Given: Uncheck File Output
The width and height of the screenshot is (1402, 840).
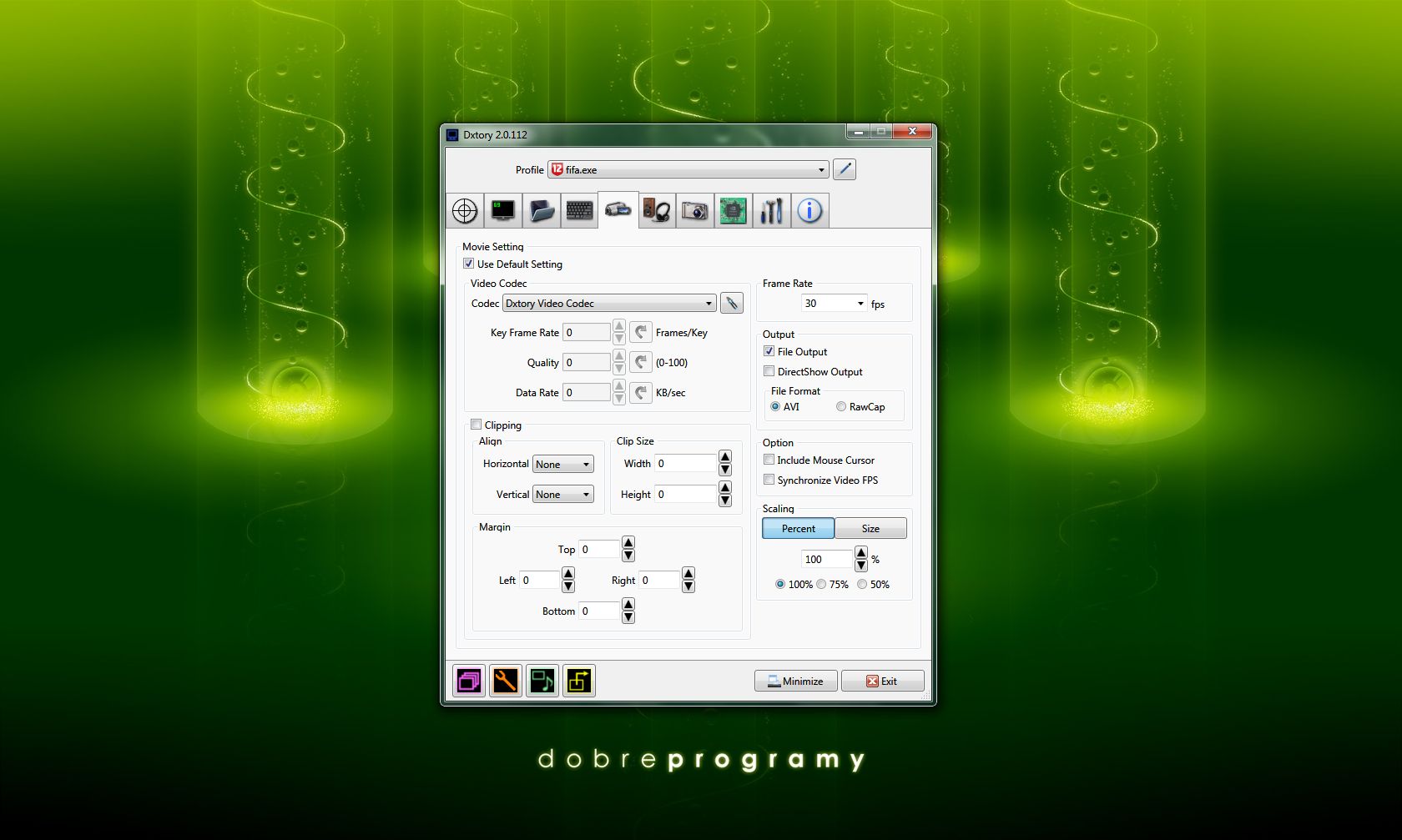Looking at the screenshot, I should [769, 351].
